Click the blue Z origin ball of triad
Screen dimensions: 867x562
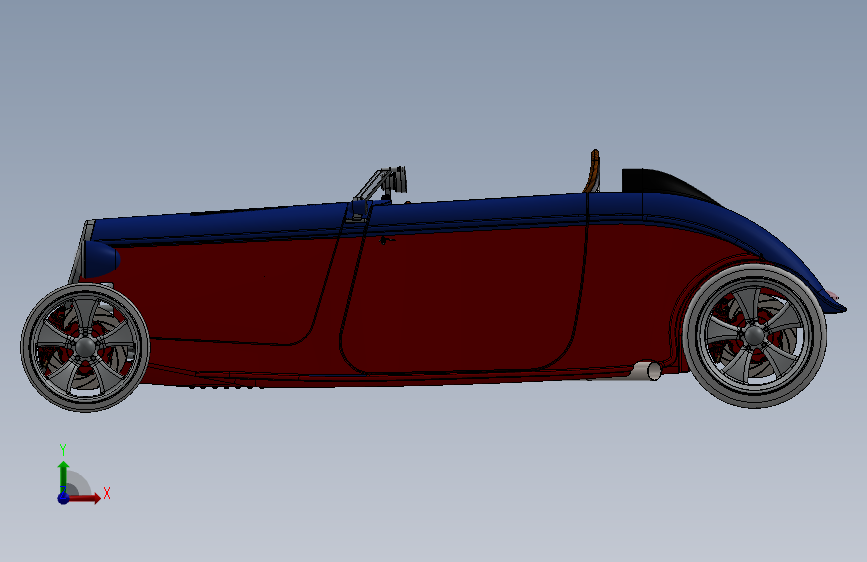[x=63, y=498]
